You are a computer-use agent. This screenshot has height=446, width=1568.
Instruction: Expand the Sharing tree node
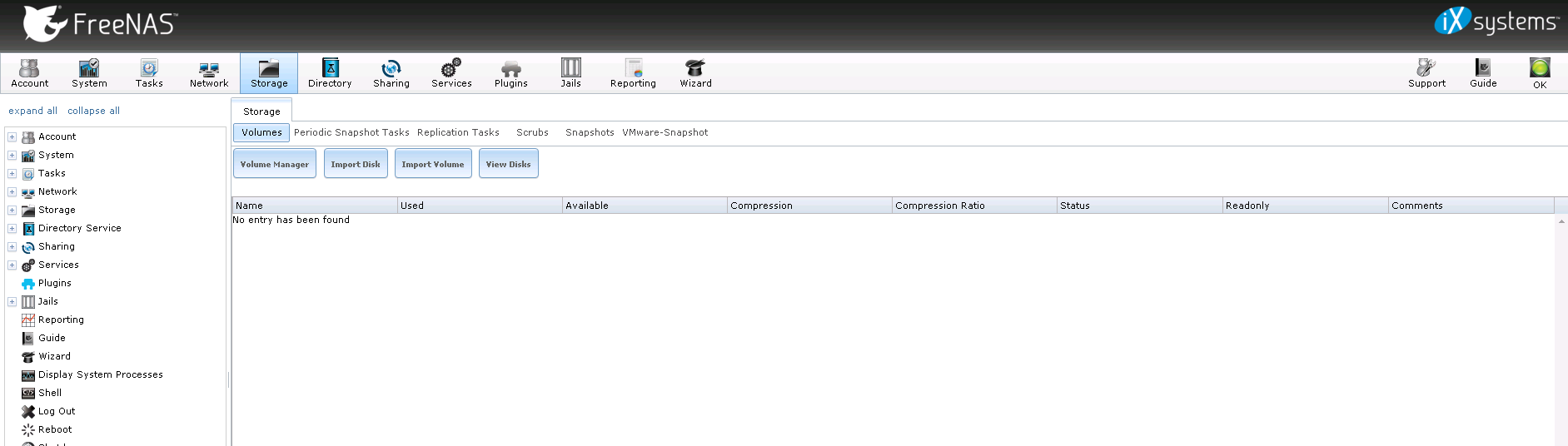point(12,246)
